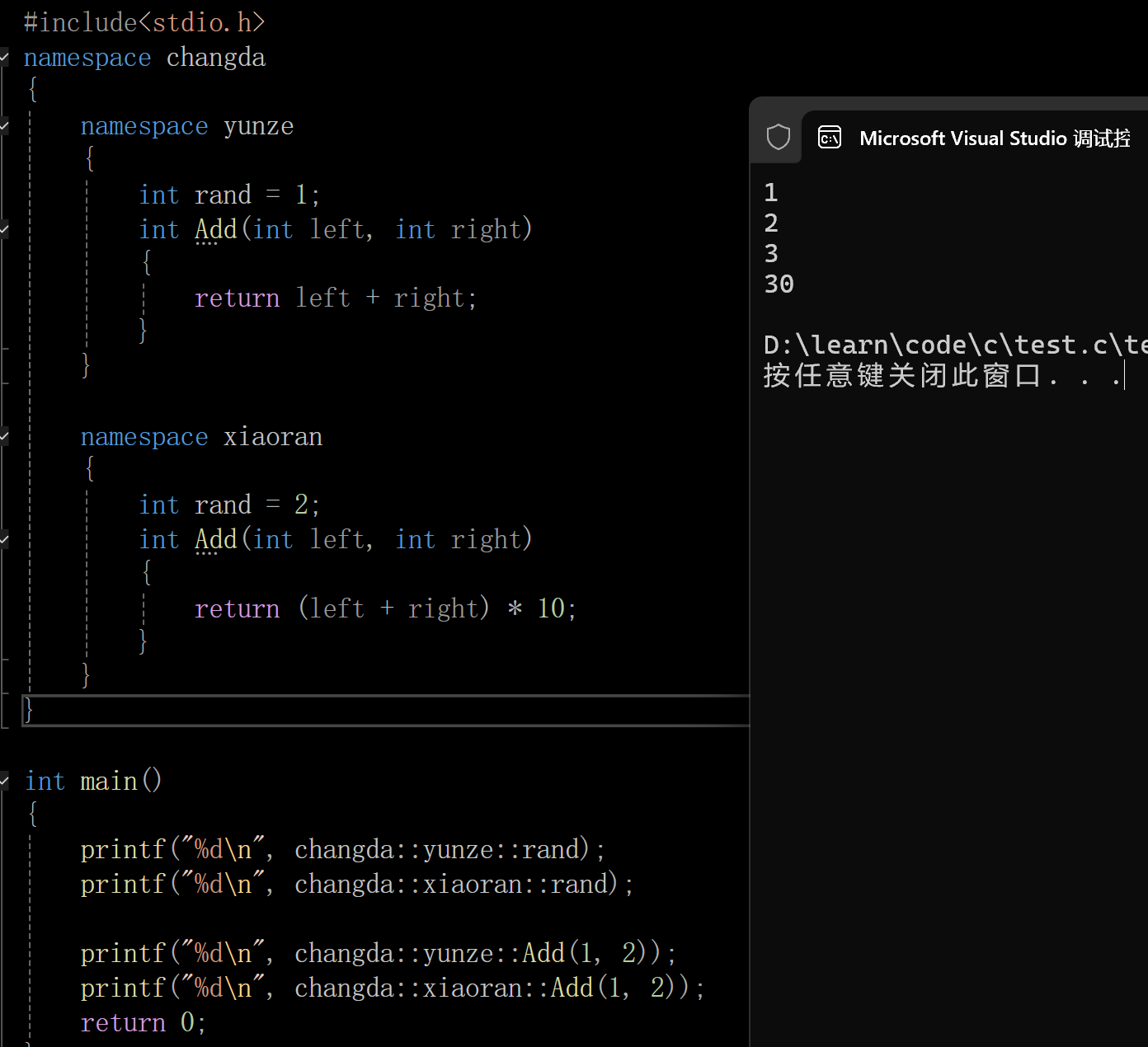Click the line "int rand = 1;"
The image size is (1148, 1047).
[229, 195]
